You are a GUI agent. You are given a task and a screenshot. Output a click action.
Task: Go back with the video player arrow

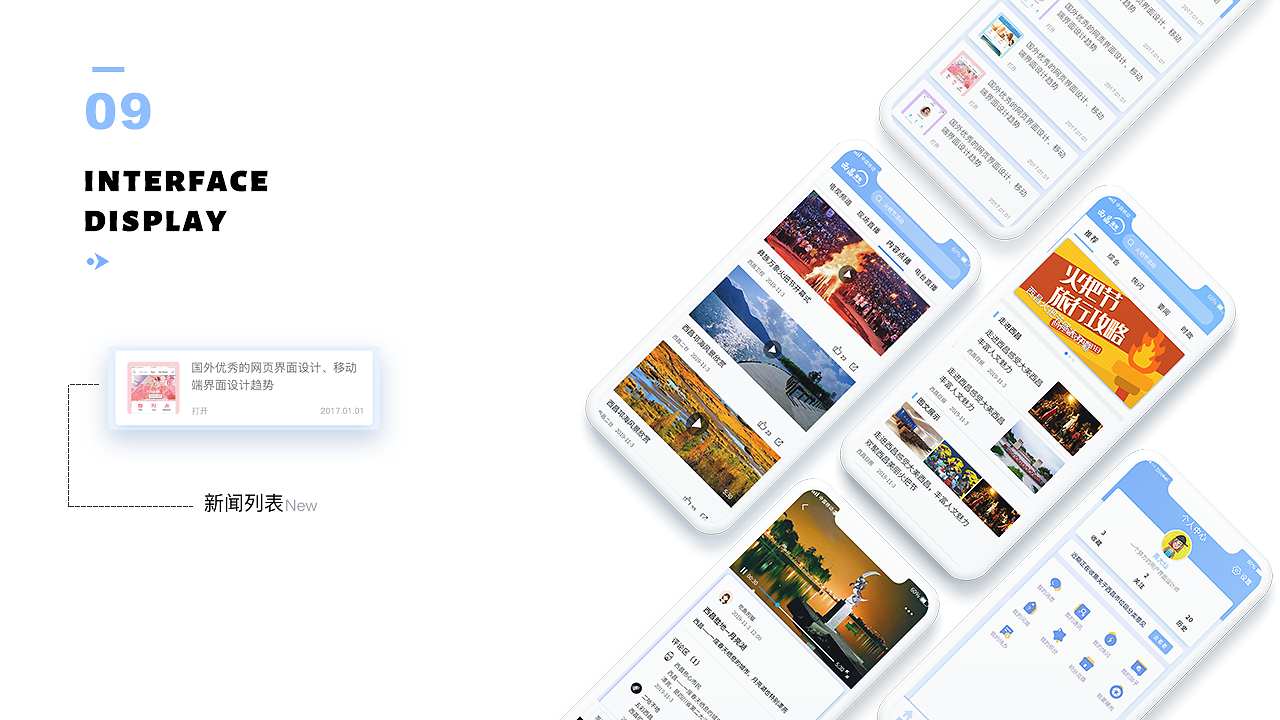[806, 506]
